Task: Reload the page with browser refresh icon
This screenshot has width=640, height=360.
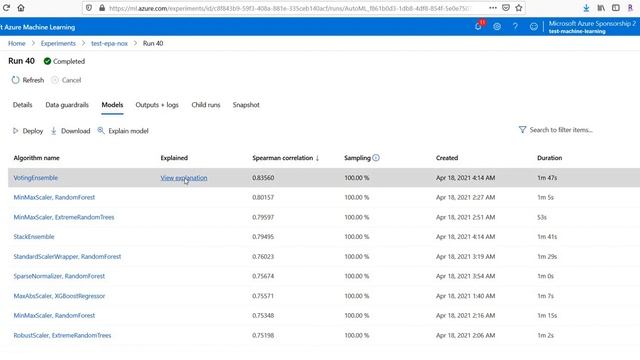Action: point(6,8)
